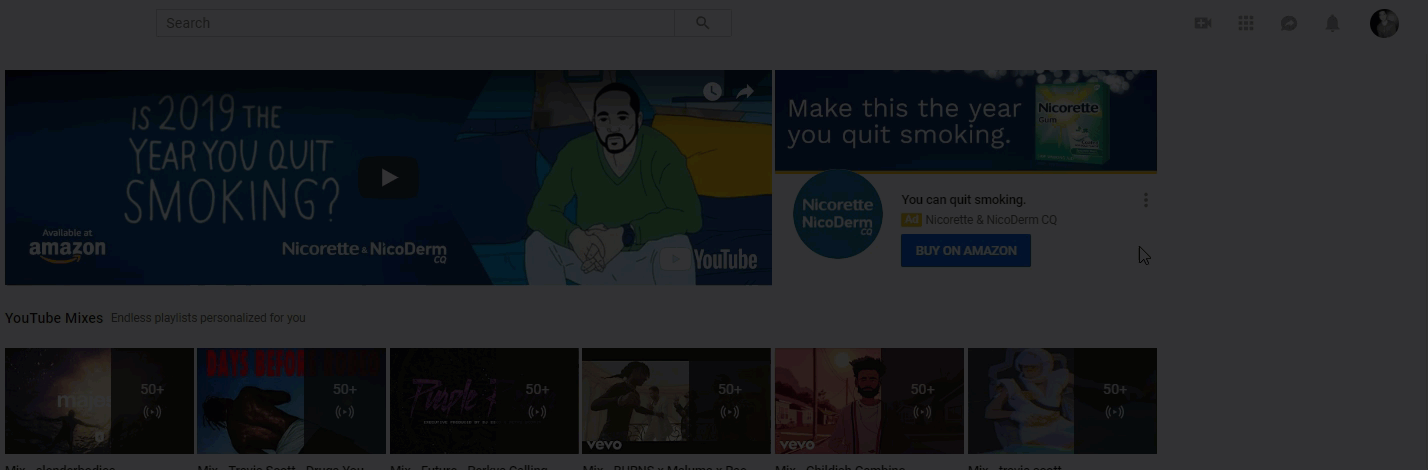Viewport: 1428px width, 470px height.
Task: Click the YouTube Mixes heading
Action: point(54,318)
